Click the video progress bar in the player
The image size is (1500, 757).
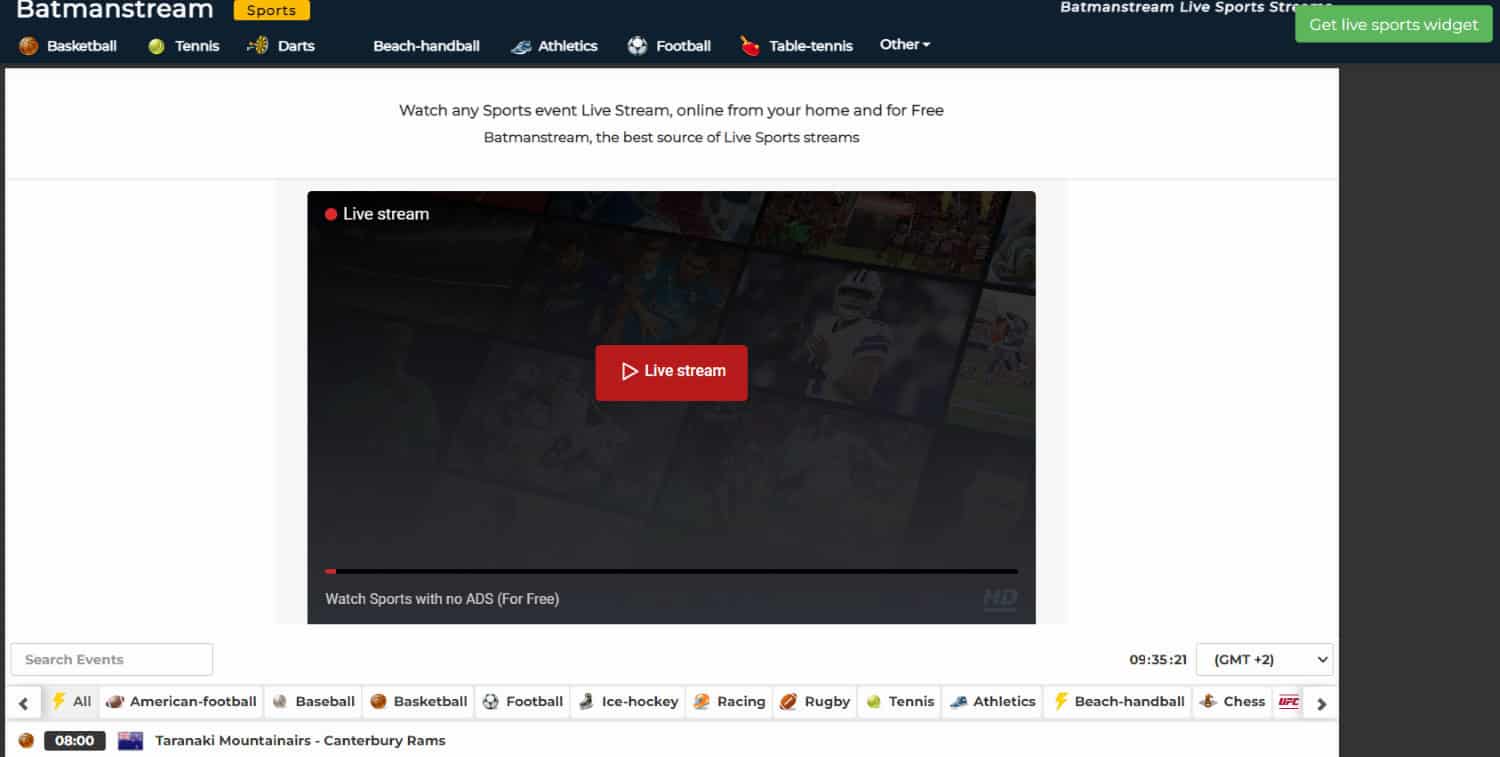[x=671, y=571]
